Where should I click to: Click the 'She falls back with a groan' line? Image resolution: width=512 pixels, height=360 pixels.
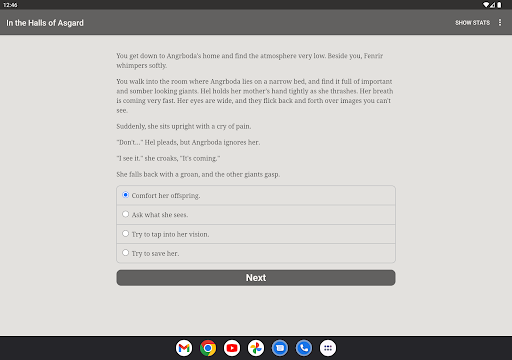point(198,174)
